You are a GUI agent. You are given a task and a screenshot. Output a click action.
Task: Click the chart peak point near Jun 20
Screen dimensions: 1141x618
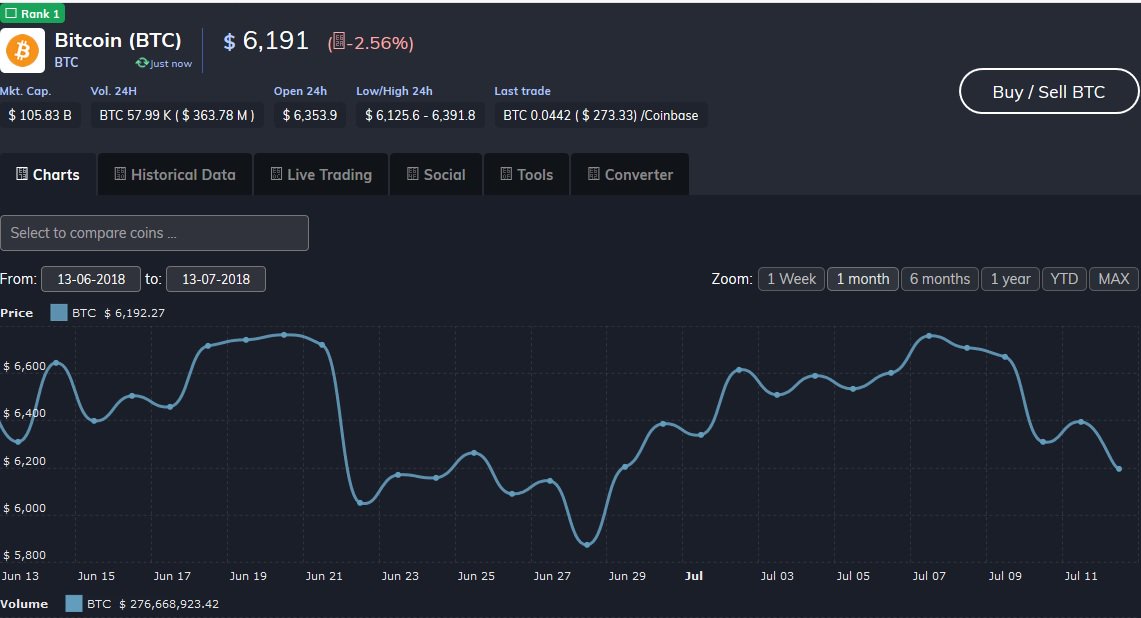(x=284, y=335)
